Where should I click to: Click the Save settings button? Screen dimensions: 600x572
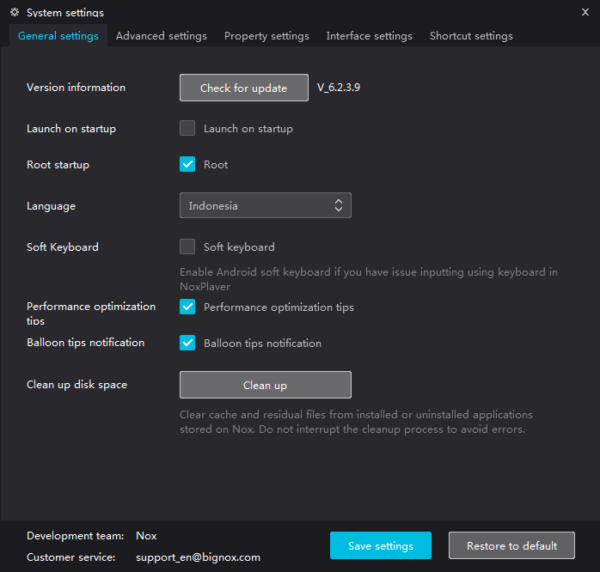coord(380,545)
